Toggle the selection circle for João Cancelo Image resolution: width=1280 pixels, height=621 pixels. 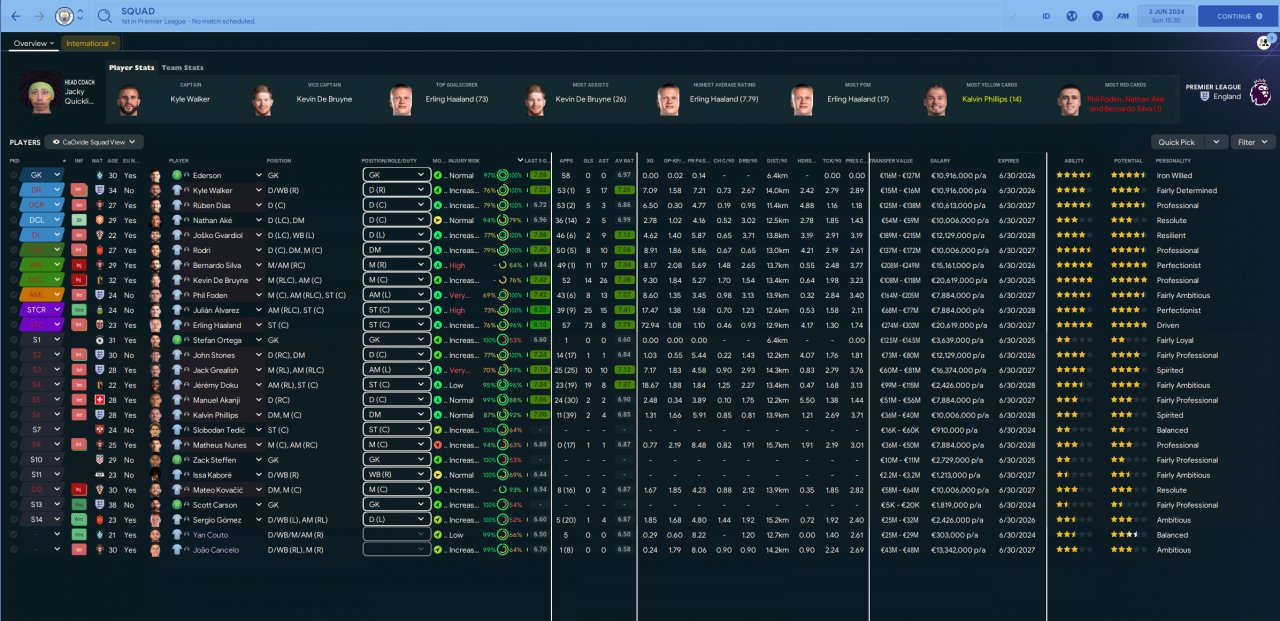click(14, 550)
